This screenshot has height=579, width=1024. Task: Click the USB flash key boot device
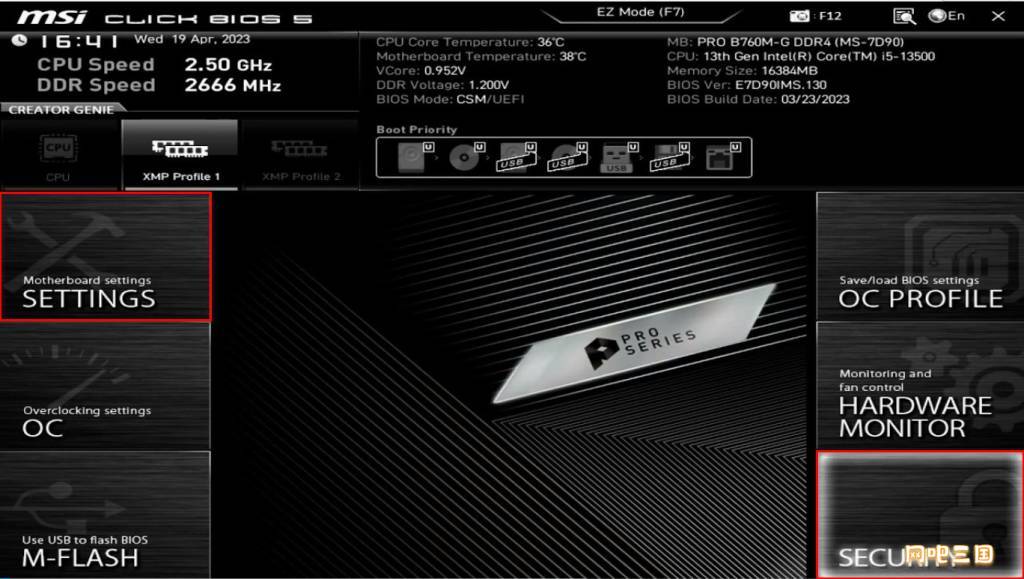618,157
